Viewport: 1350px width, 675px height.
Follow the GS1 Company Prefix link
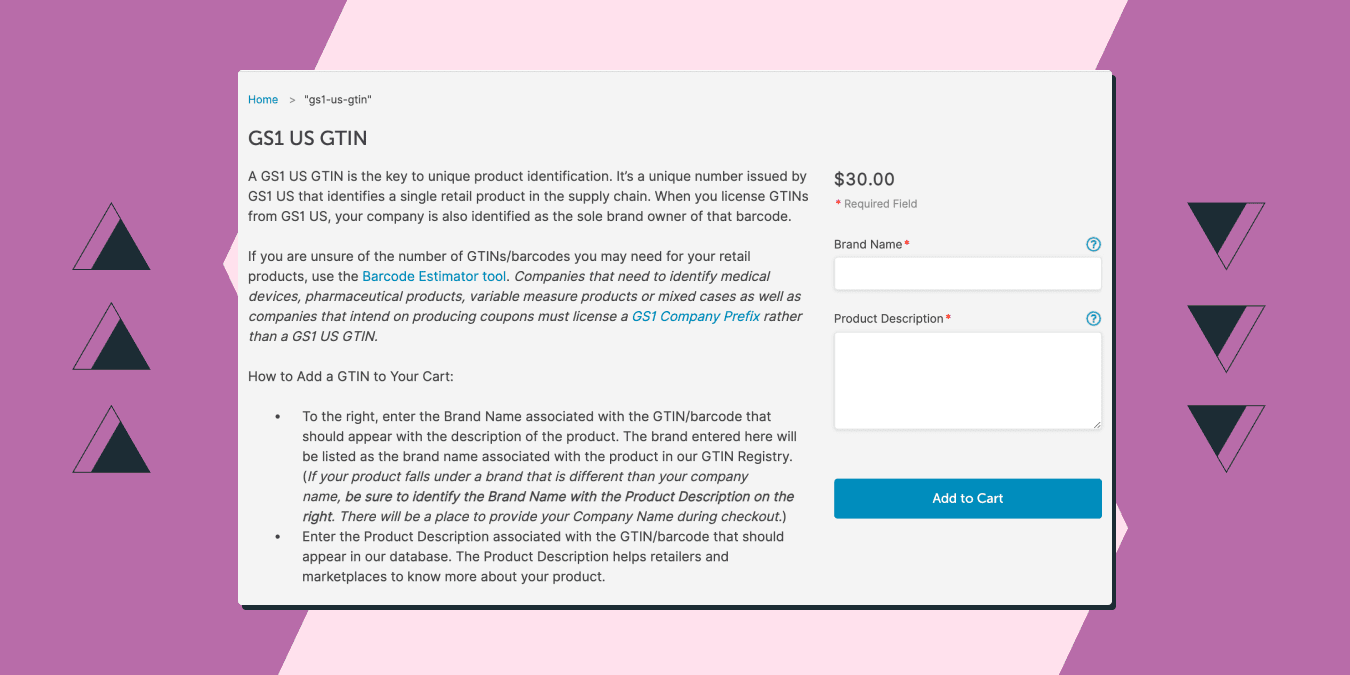[x=696, y=316]
